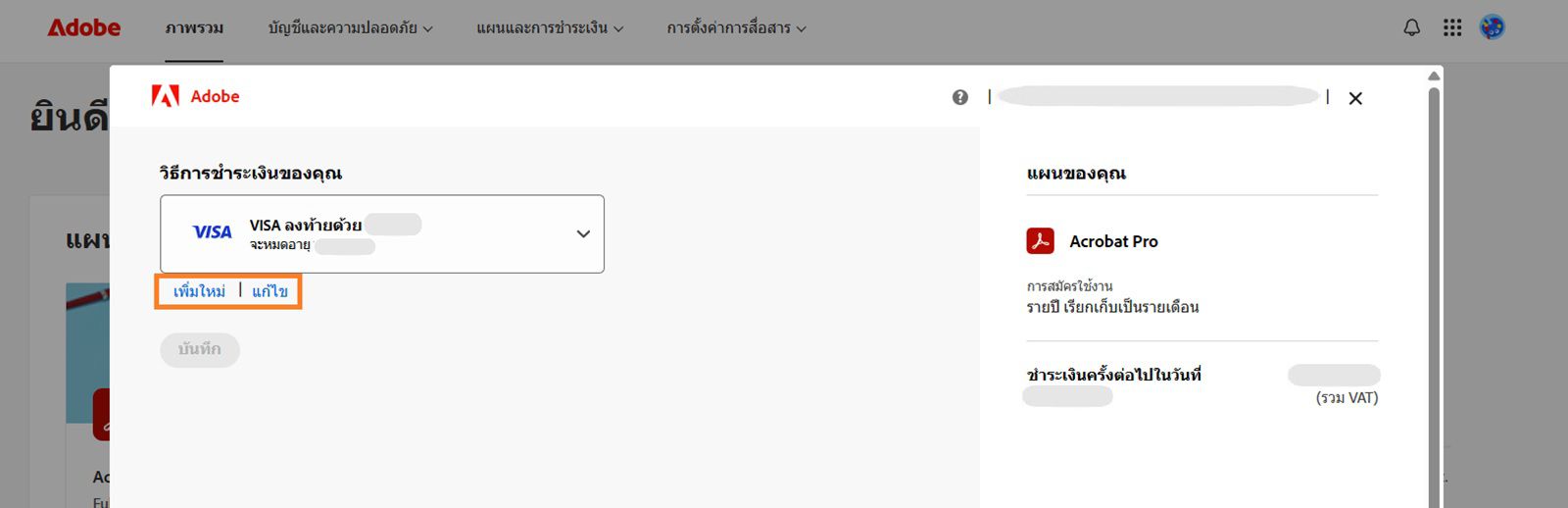Open the notifications bell icon
The image size is (1568, 508).
1411,27
